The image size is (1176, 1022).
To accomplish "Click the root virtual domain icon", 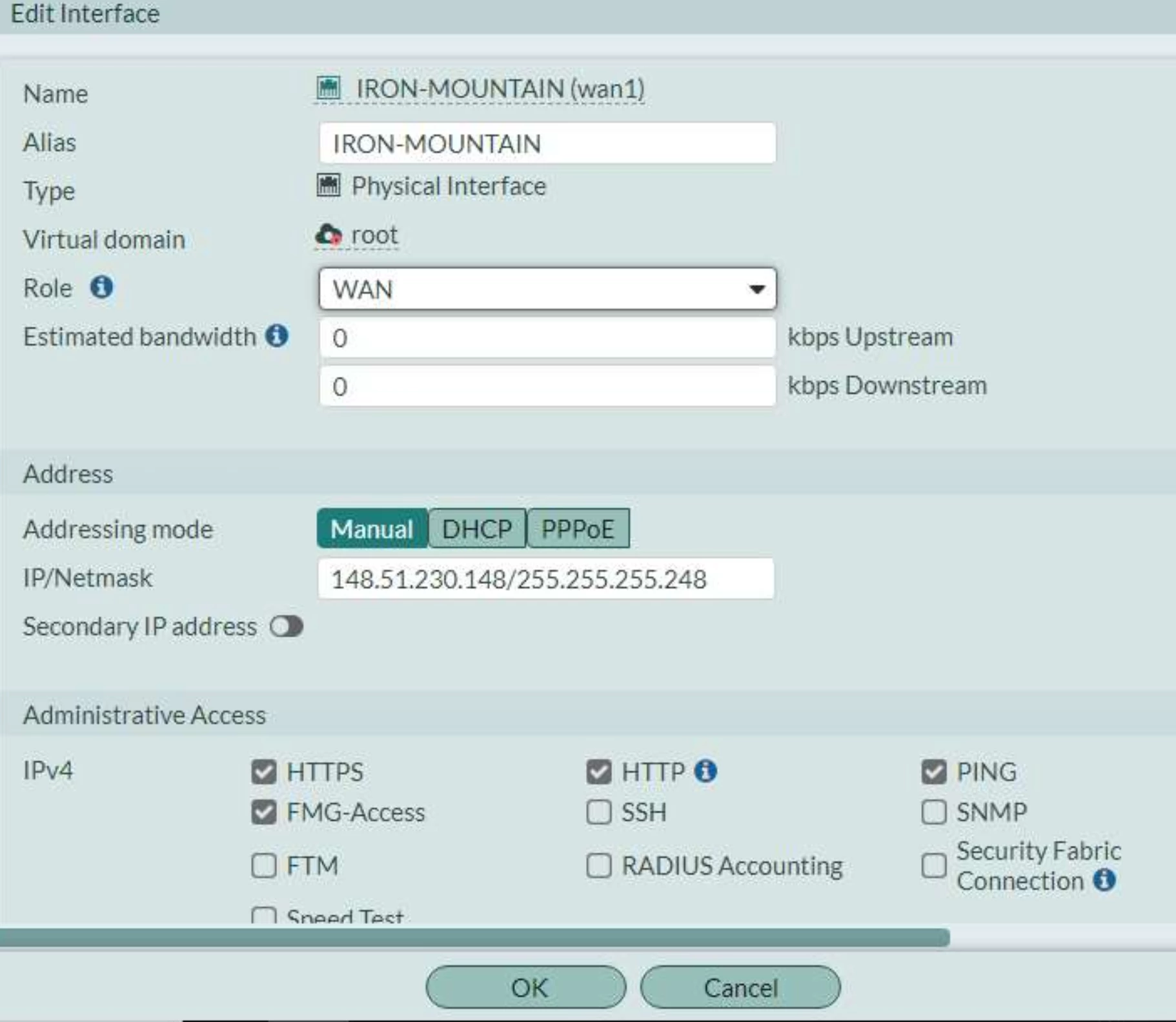I will click(329, 235).
